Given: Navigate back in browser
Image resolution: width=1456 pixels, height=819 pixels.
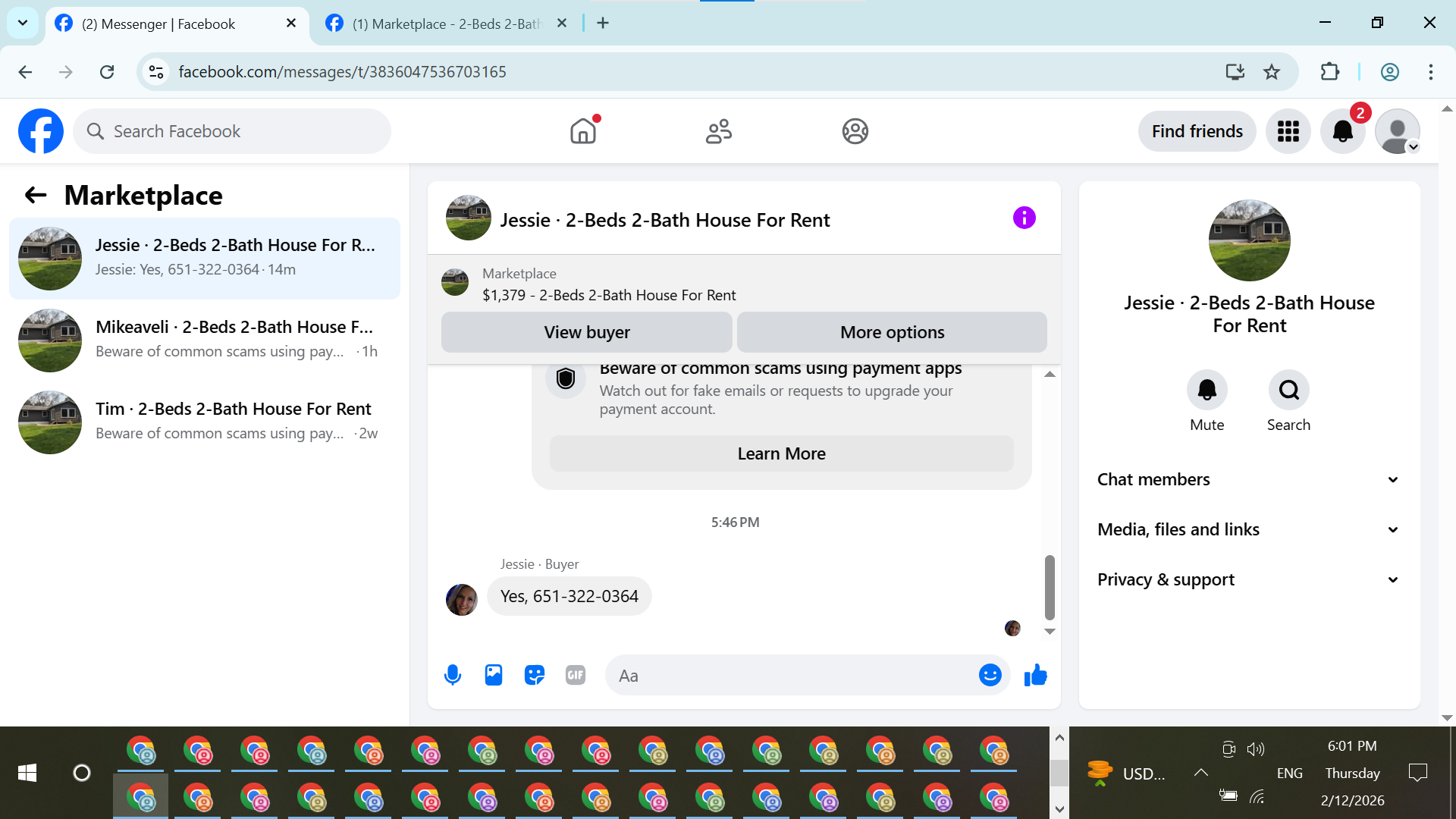Looking at the screenshot, I should pyautogui.click(x=25, y=72).
